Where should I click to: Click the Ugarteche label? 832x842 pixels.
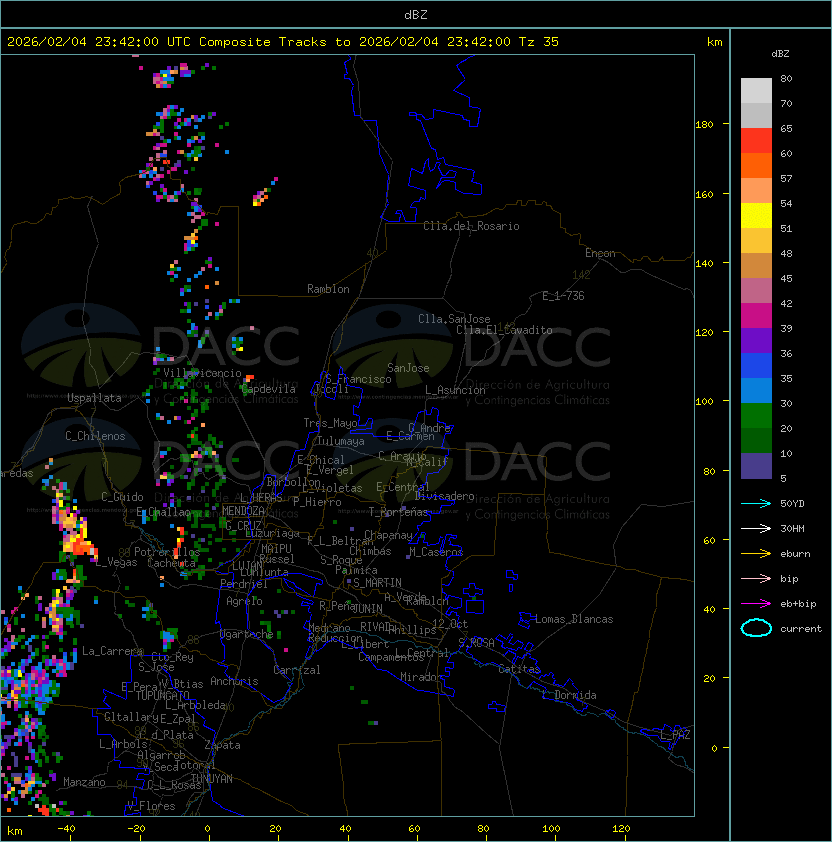click(x=247, y=634)
